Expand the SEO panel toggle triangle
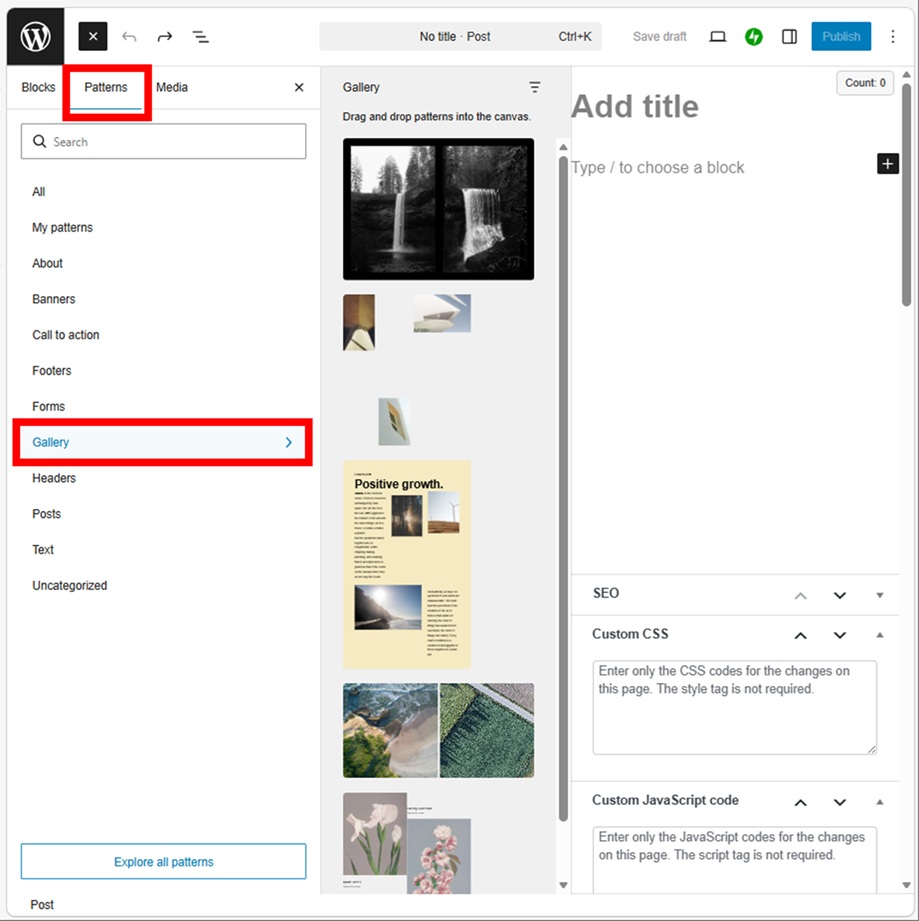This screenshot has width=919, height=921. [880, 595]
